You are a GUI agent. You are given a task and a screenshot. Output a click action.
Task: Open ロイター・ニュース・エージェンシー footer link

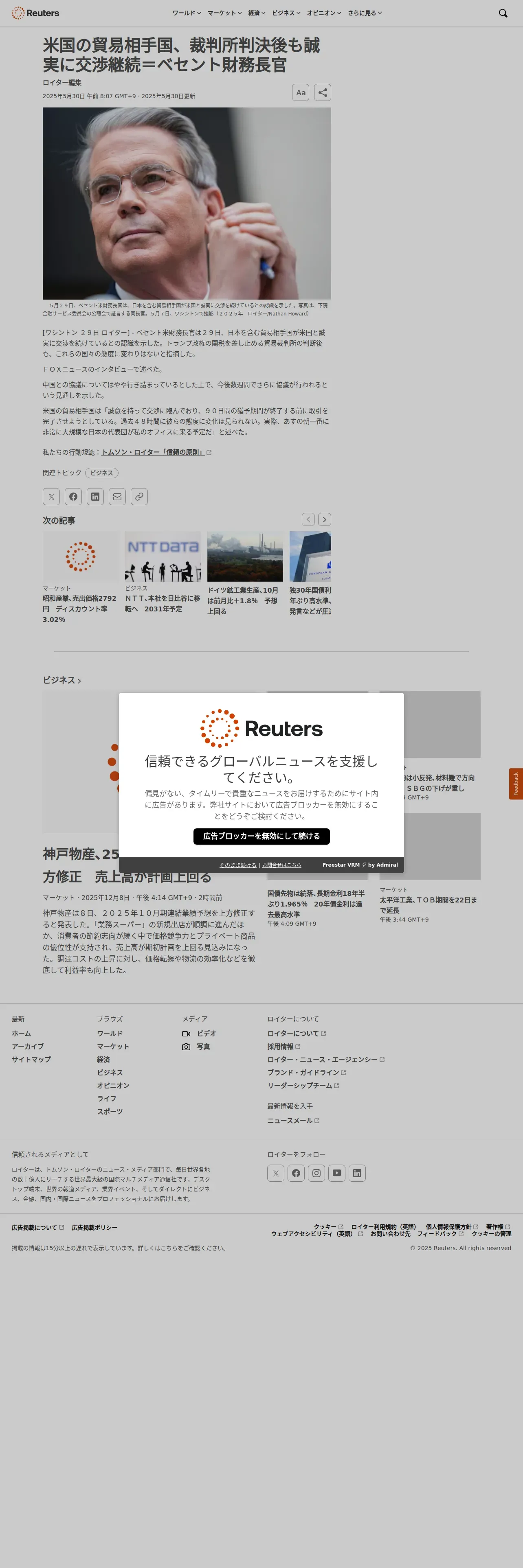click(326, 1060)
